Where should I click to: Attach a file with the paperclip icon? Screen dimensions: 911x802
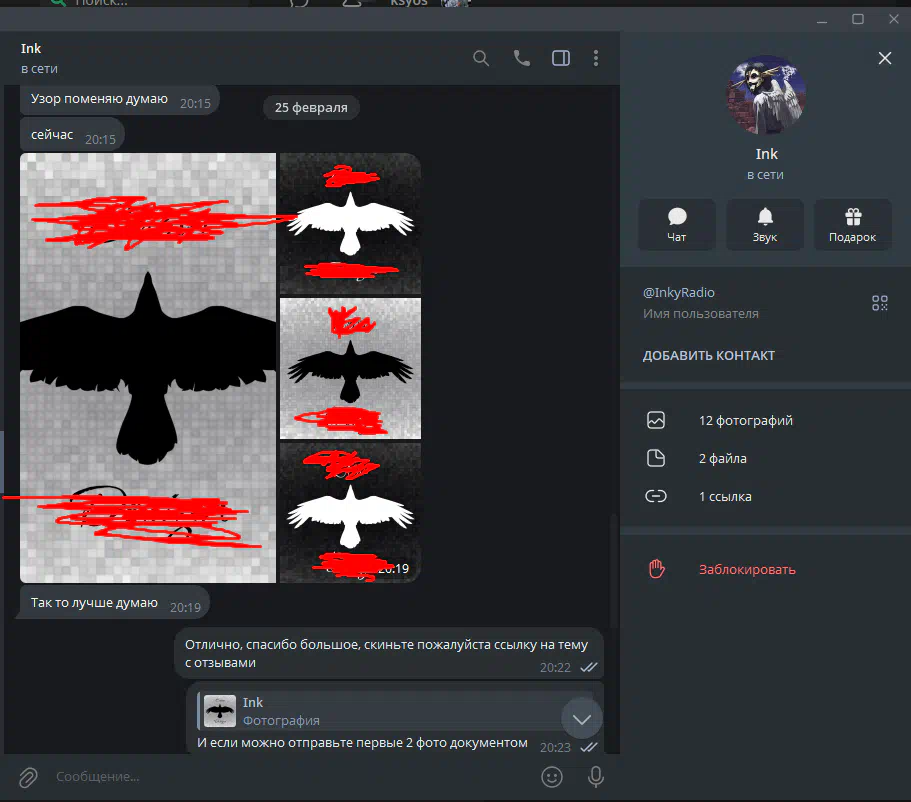pos(28,776)
